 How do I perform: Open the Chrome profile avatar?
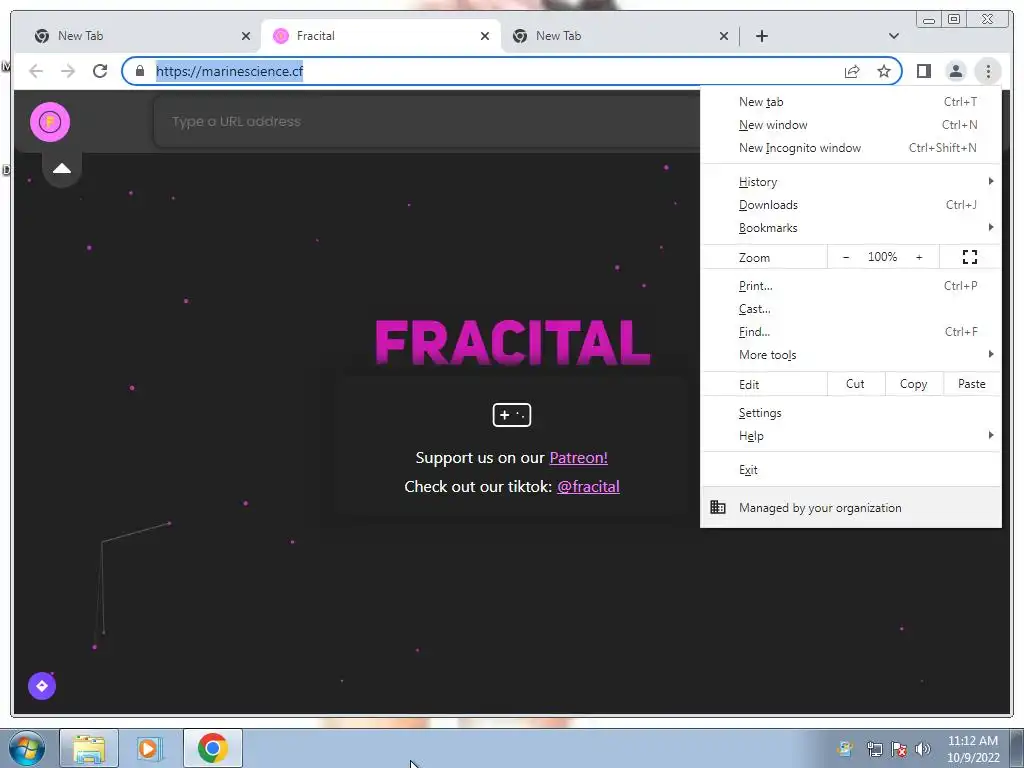(955, 71)
